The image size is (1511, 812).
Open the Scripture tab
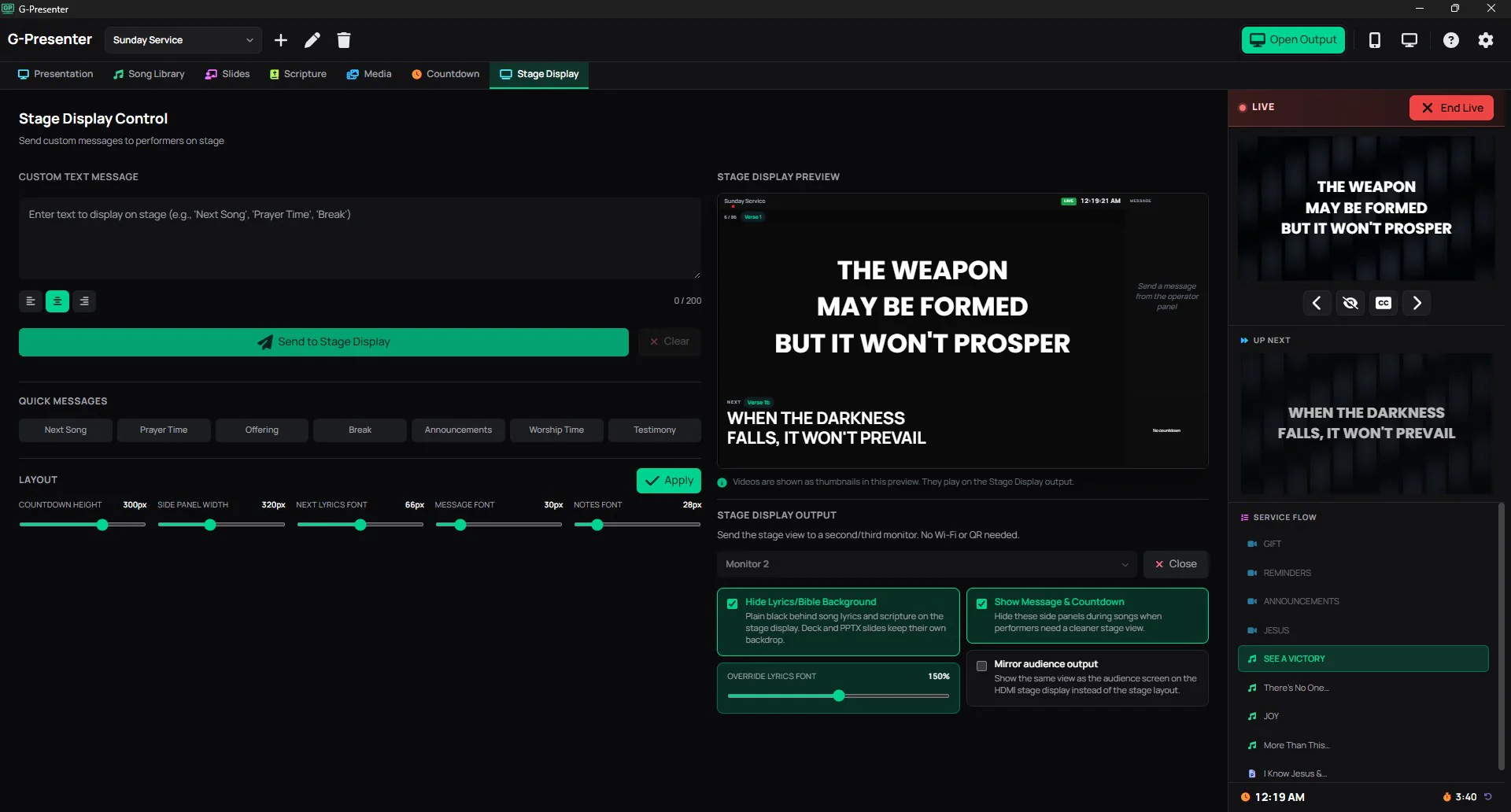pos(298,74)
